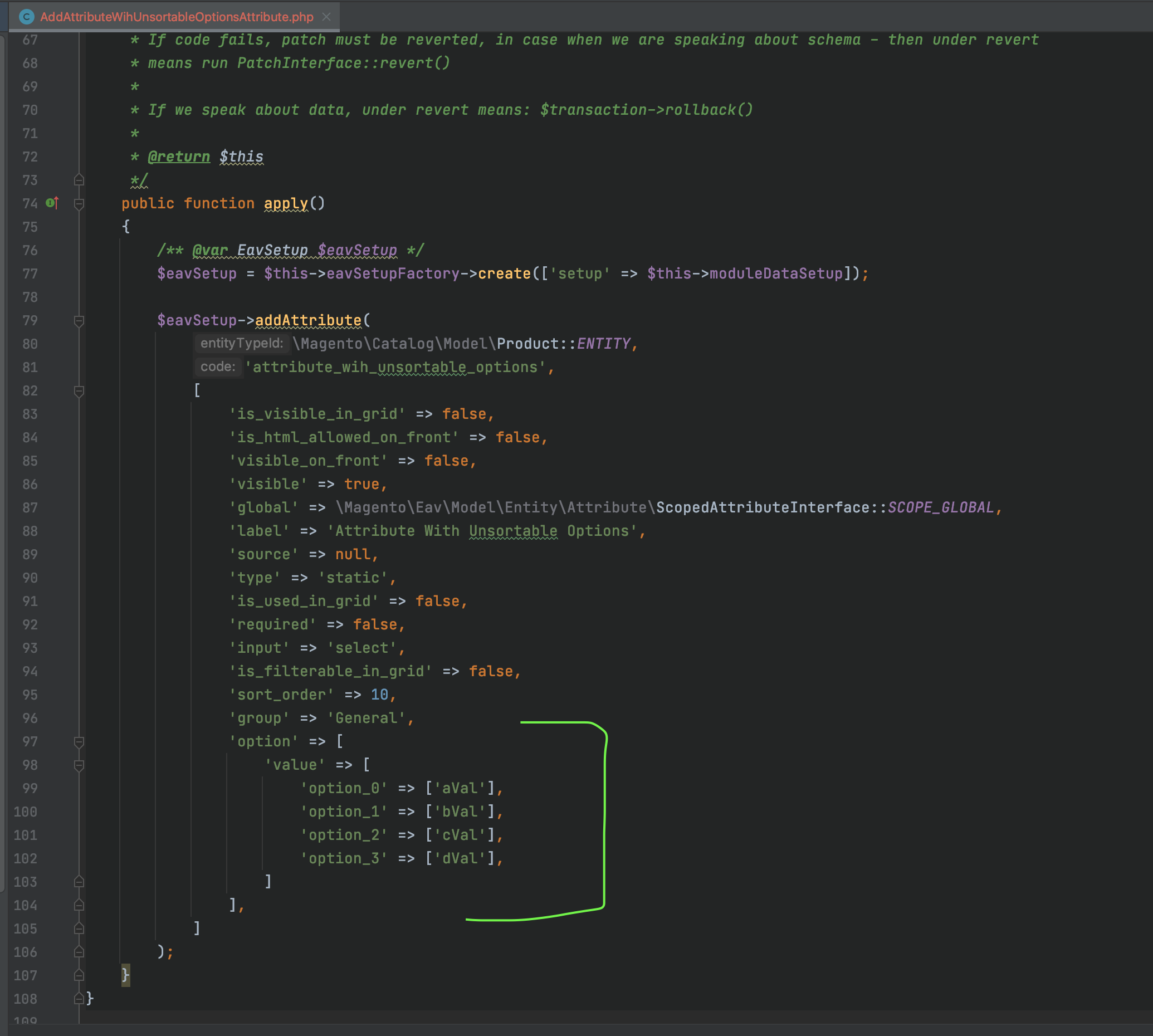The image size is (1153, 1036).
Task: Click the @var tag on line 76
Action: (x=210, y=251)
